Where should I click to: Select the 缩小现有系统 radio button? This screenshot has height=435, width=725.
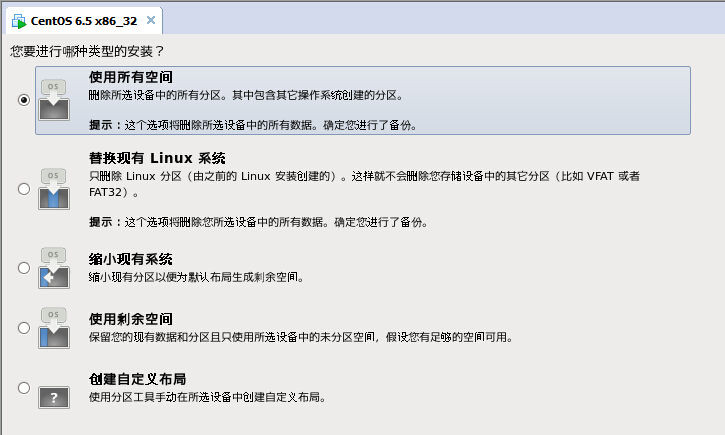pos(24,268)
